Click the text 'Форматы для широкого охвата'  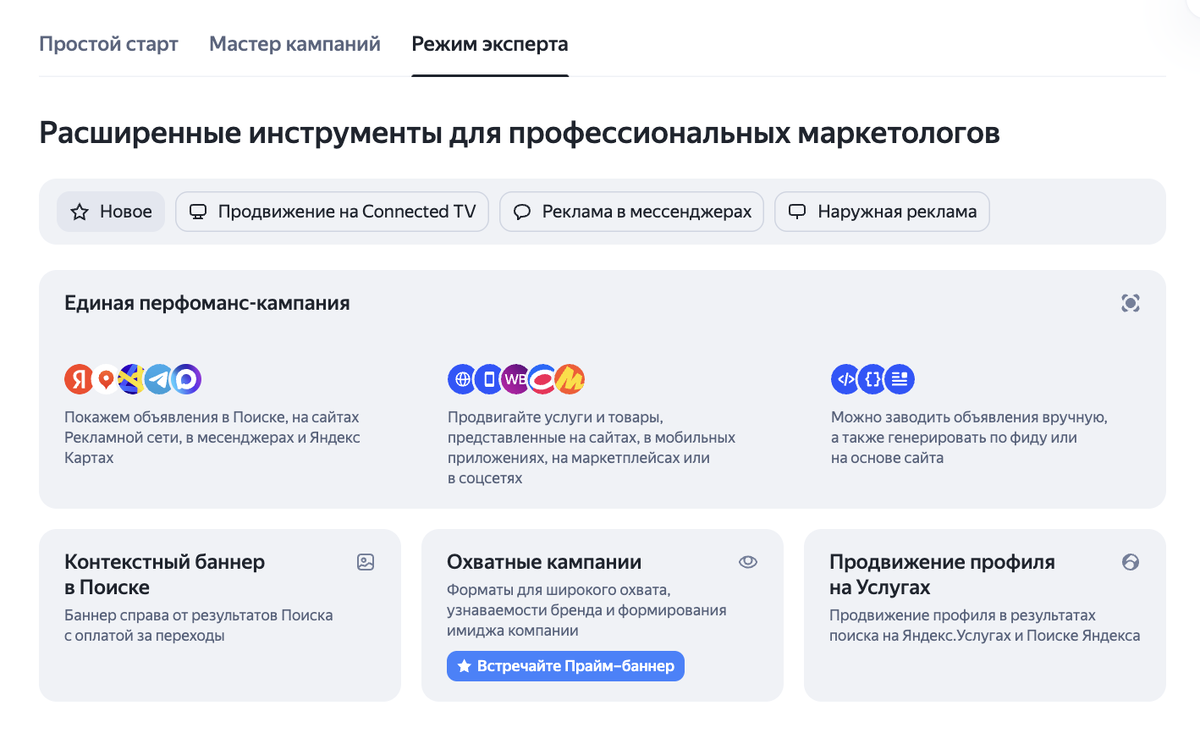point(558,590)
